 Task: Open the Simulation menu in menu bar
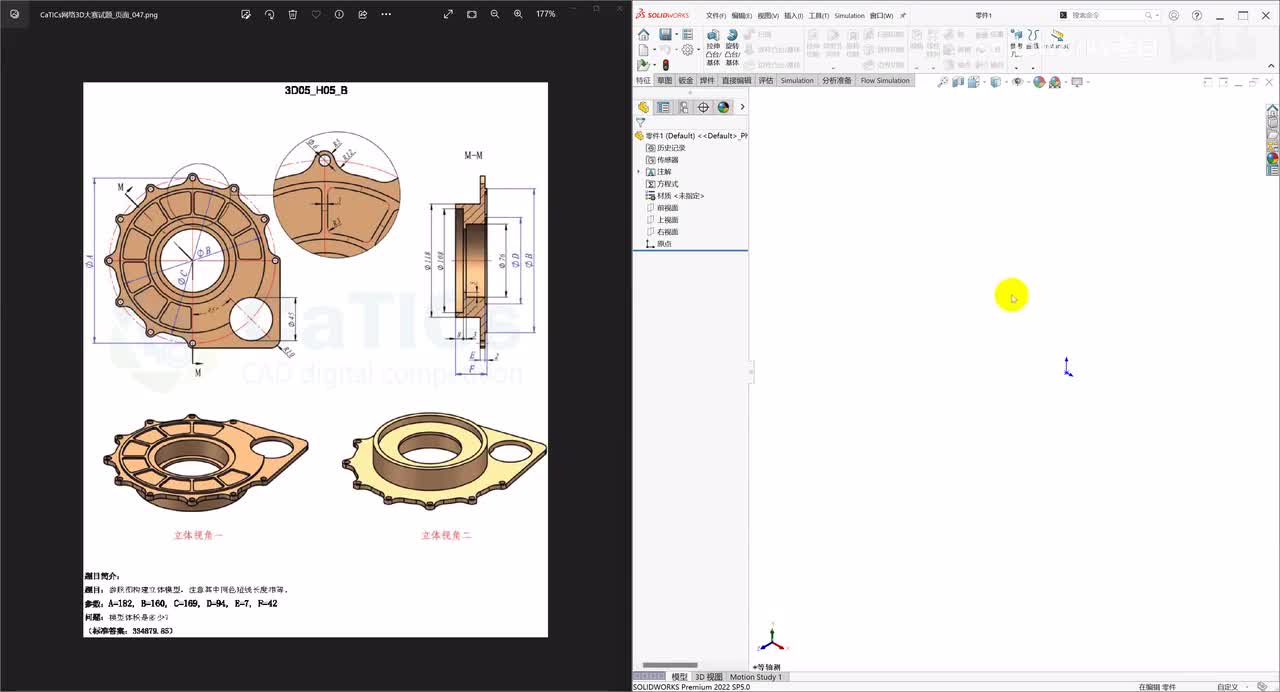[849, 15]
